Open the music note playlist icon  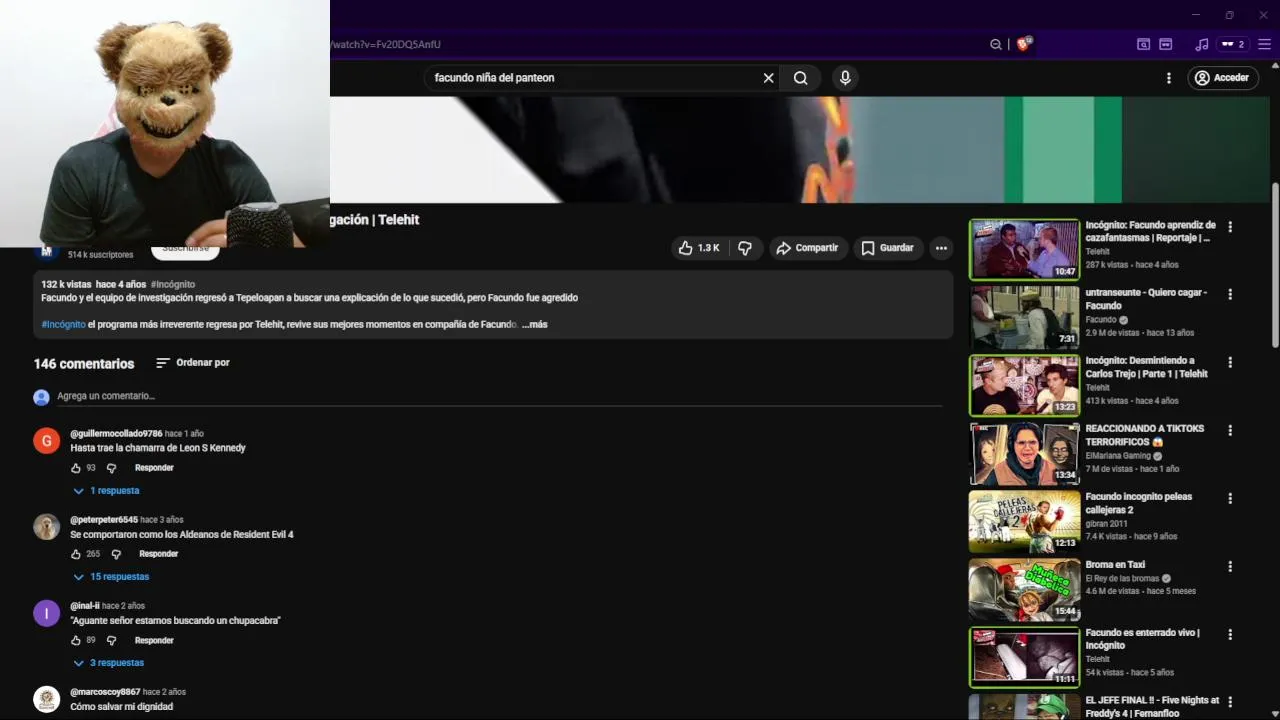coord(1202,44)
